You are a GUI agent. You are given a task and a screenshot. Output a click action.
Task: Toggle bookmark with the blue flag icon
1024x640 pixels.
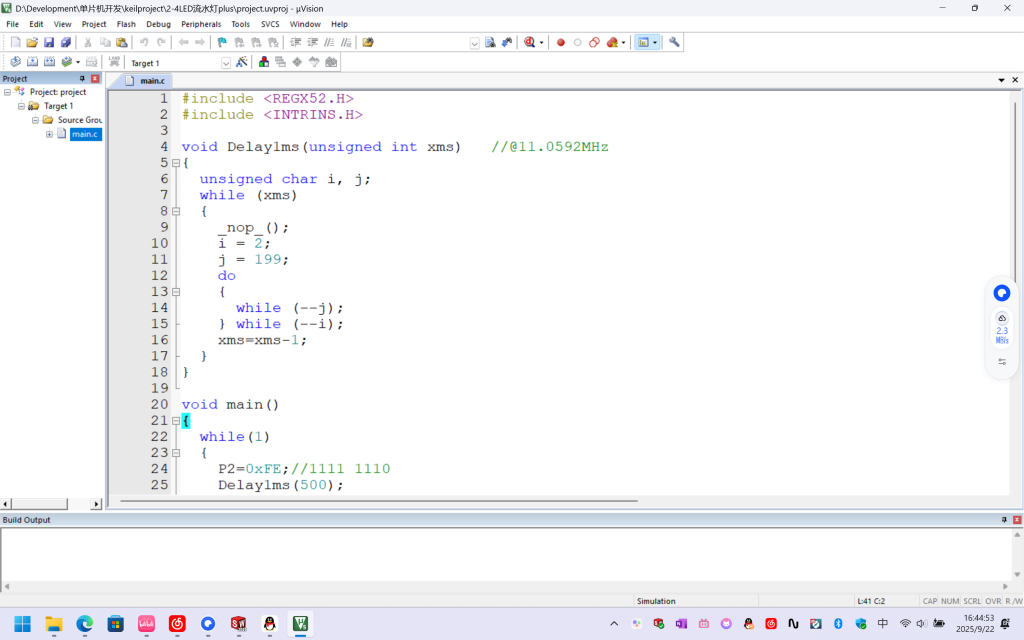pos(222,42)
